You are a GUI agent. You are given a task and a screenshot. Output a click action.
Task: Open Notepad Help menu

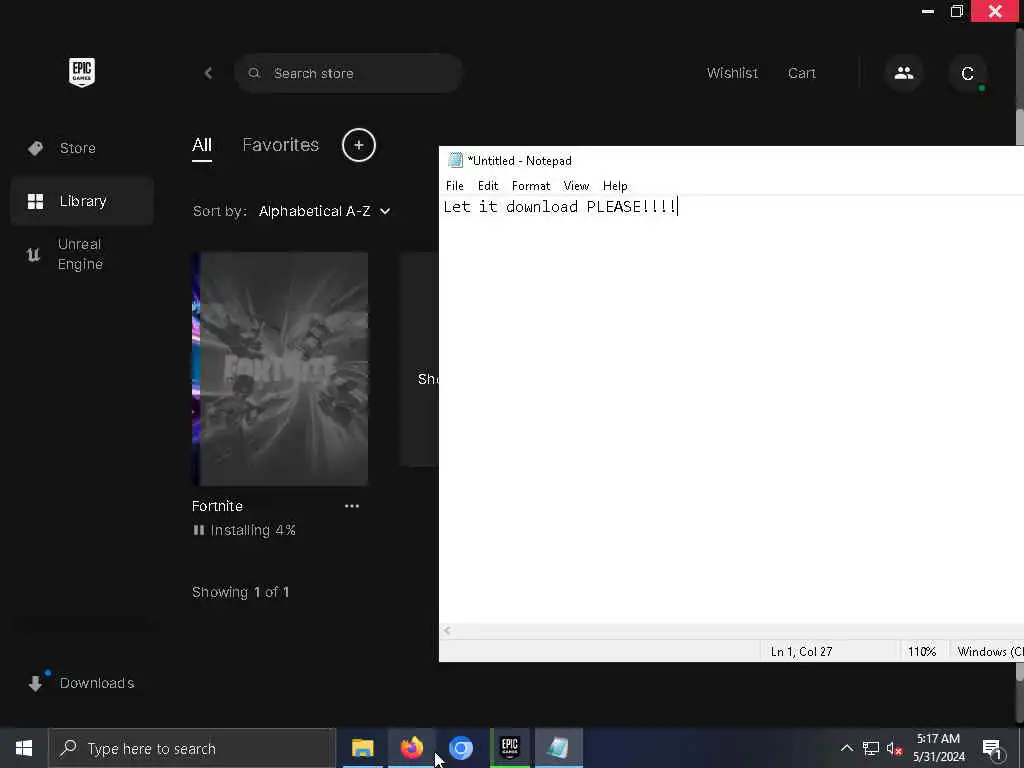[615, 186]
